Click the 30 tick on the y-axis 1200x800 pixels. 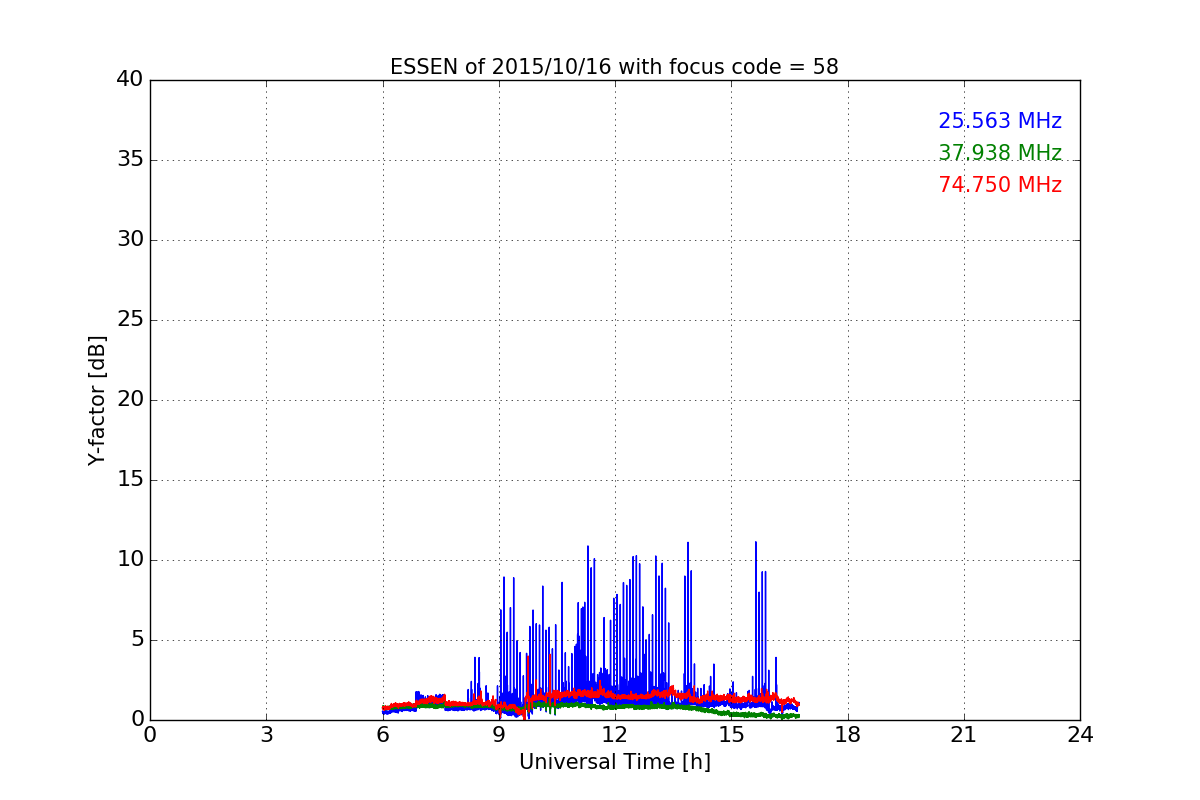coord(130,240)
